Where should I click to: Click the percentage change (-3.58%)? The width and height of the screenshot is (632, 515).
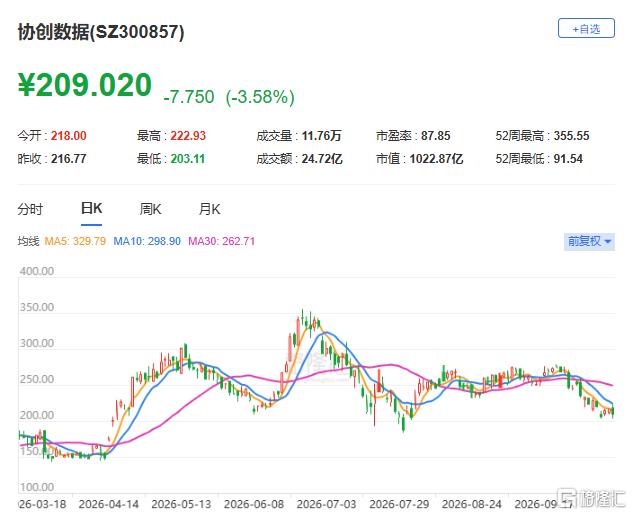point(260,97)
